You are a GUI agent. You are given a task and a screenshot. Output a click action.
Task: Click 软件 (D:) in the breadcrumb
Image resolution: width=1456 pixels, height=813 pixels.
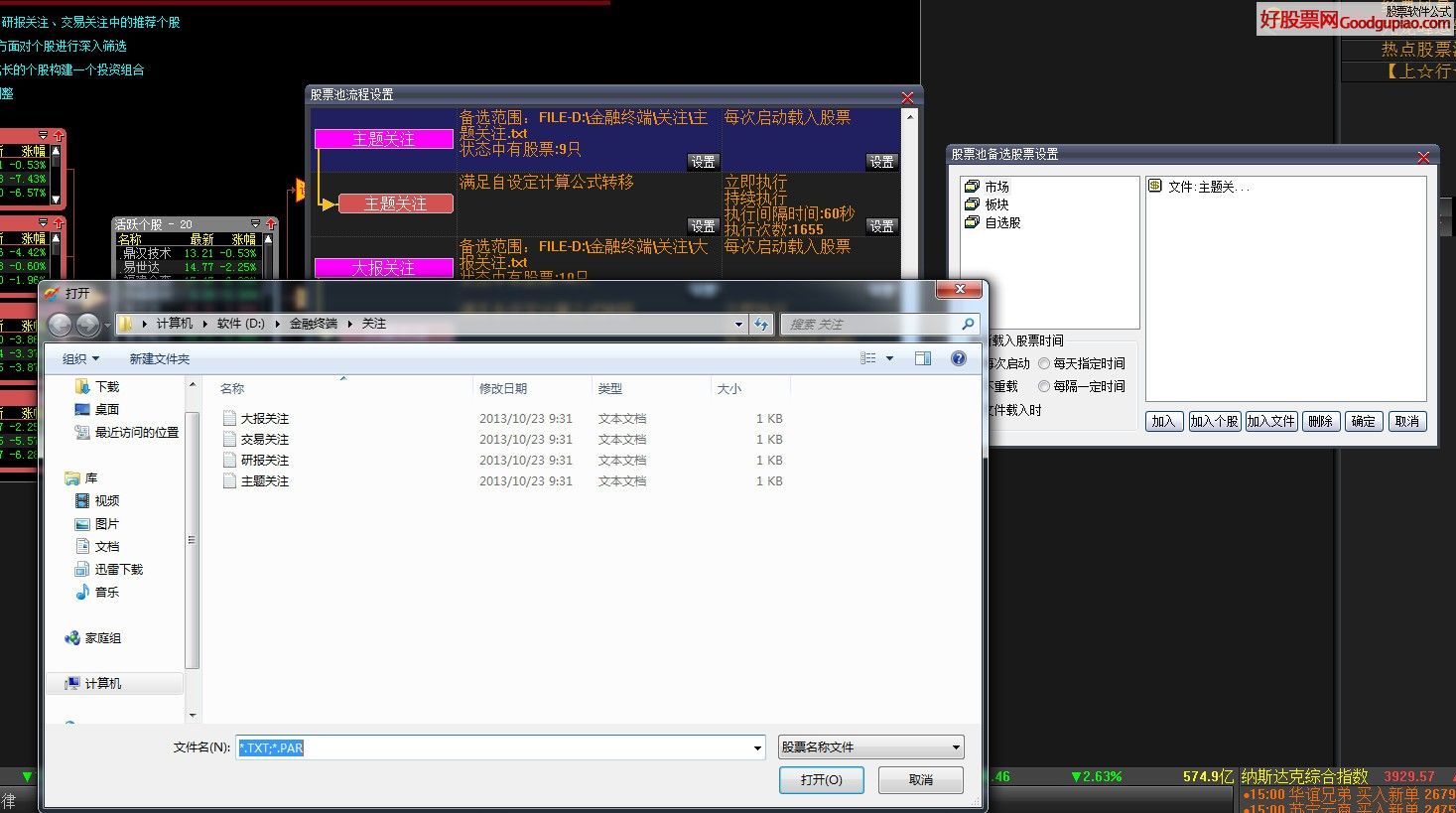point(241,324)
